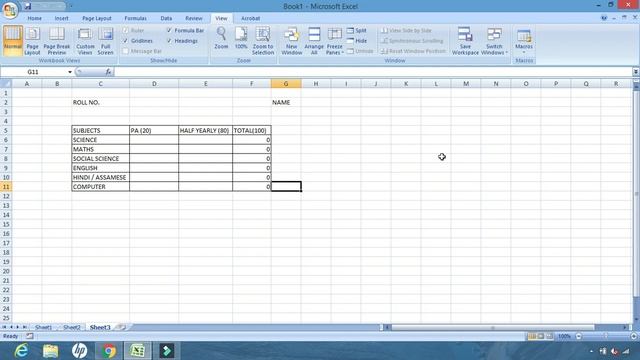Click Hide window button
The image size is (640, 360).
coord(357,40)
